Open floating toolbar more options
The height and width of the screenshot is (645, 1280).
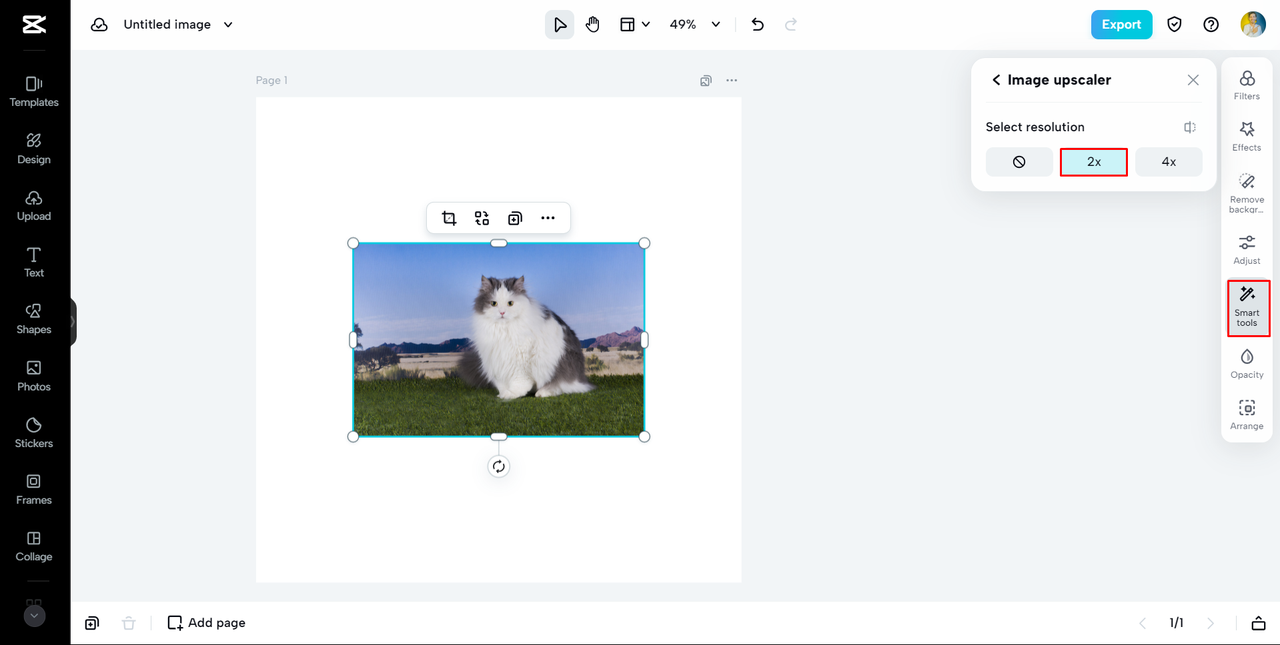pos(548,218)
